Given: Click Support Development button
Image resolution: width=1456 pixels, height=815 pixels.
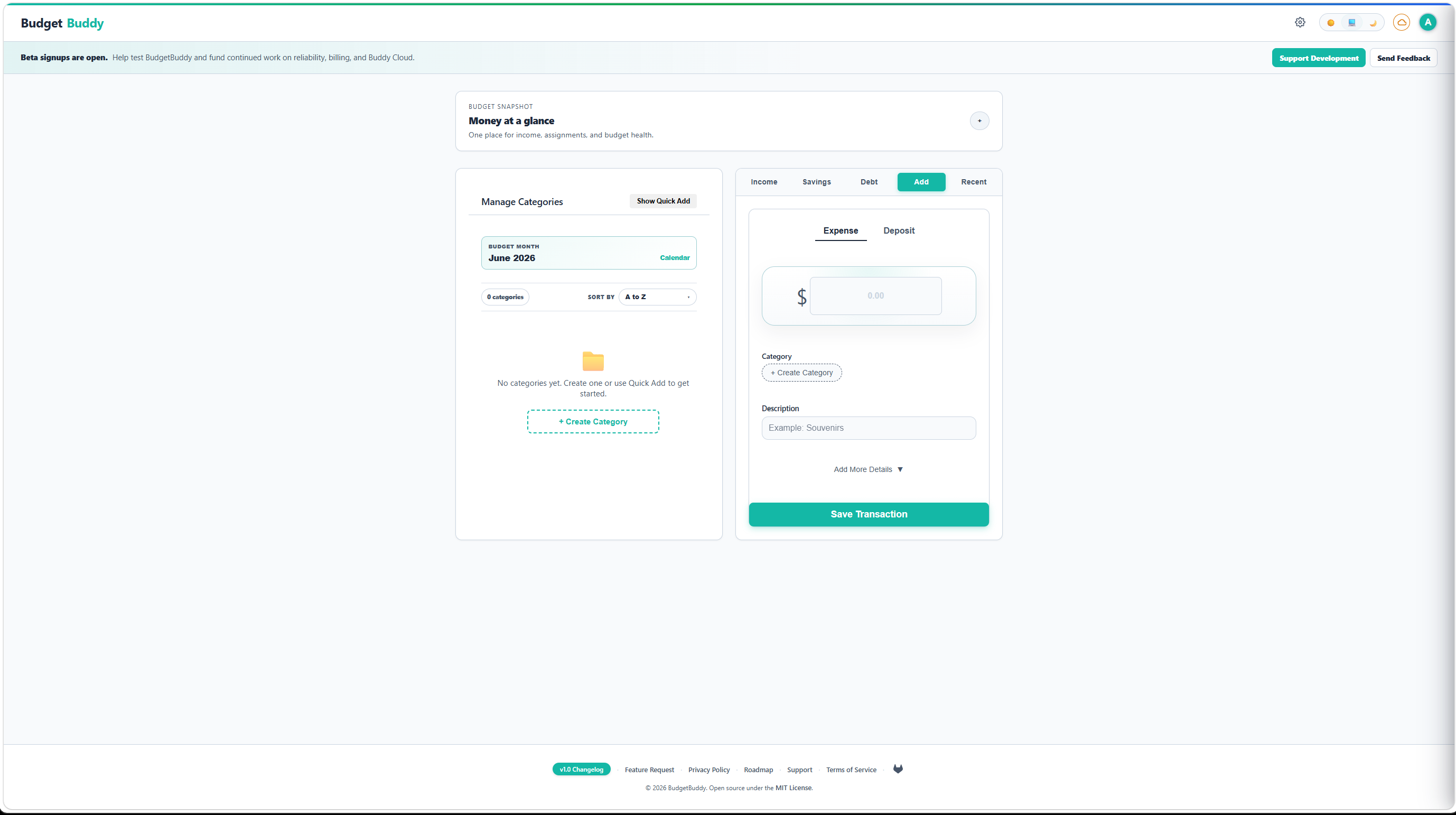Looking at the screenshot, I should [1319, 58].
